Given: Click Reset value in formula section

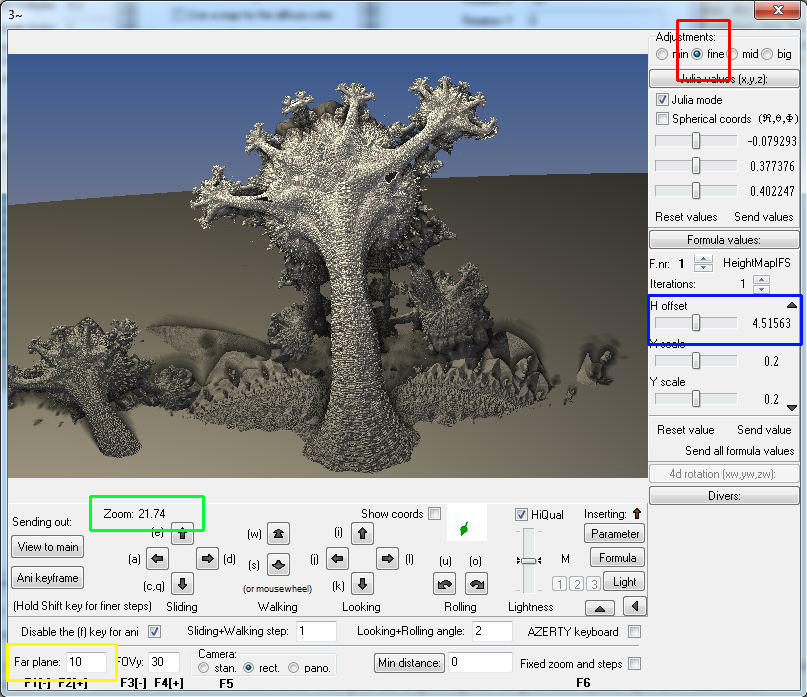Looking at the screenshot, I should pyautogui.click(x=686, y=430).
